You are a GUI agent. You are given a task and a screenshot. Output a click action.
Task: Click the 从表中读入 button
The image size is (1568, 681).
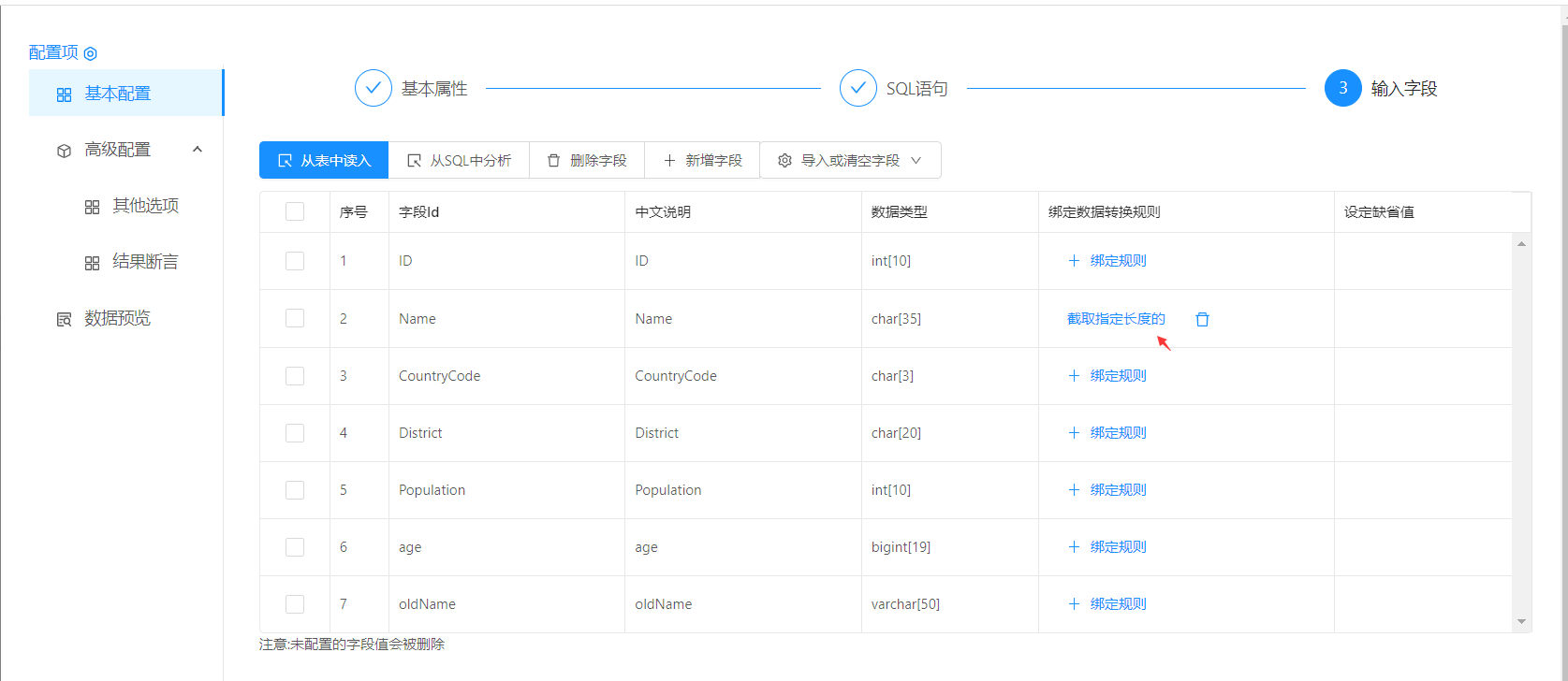tap(324, 161)
